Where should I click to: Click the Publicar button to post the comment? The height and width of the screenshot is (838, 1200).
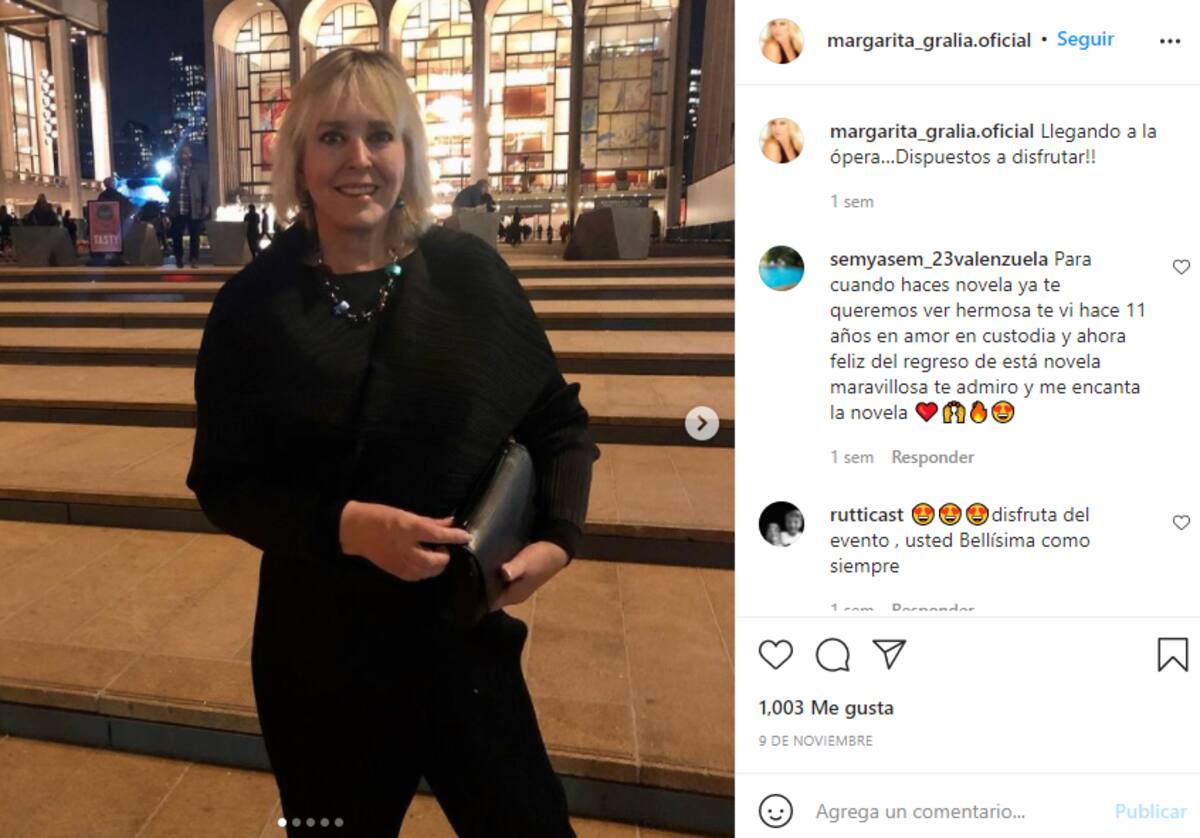pyautogui.click(x=1150, y=811)
